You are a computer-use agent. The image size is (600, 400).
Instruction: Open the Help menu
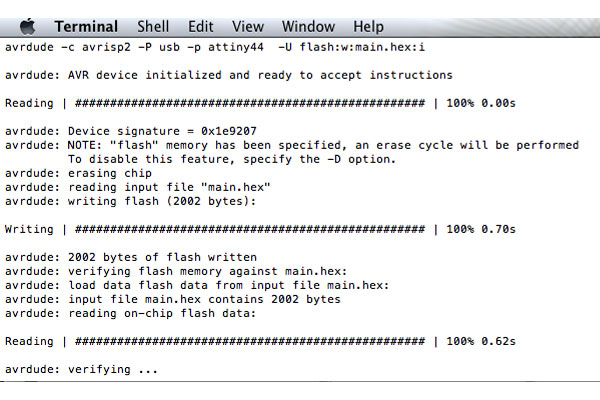(x=368, y=27)
